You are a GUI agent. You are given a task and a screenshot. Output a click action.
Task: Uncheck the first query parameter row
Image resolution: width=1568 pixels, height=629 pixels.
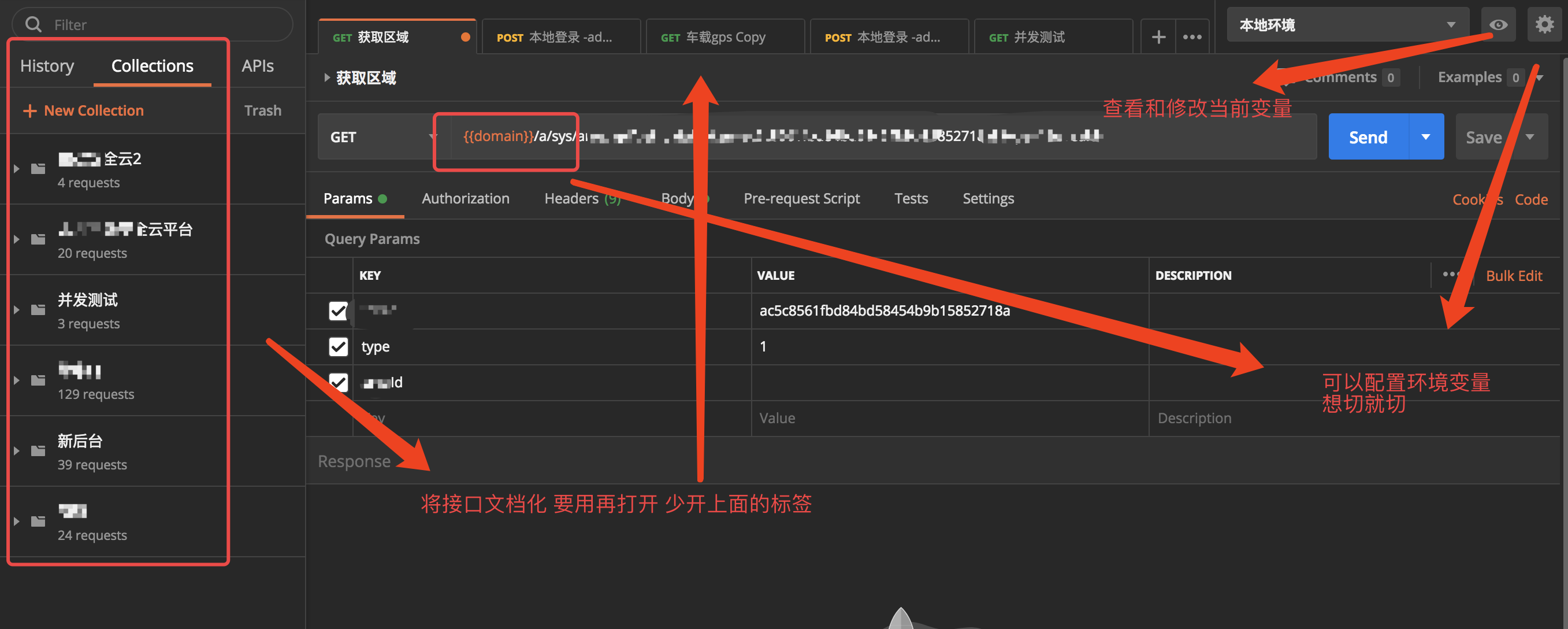(x=339, y=310)
